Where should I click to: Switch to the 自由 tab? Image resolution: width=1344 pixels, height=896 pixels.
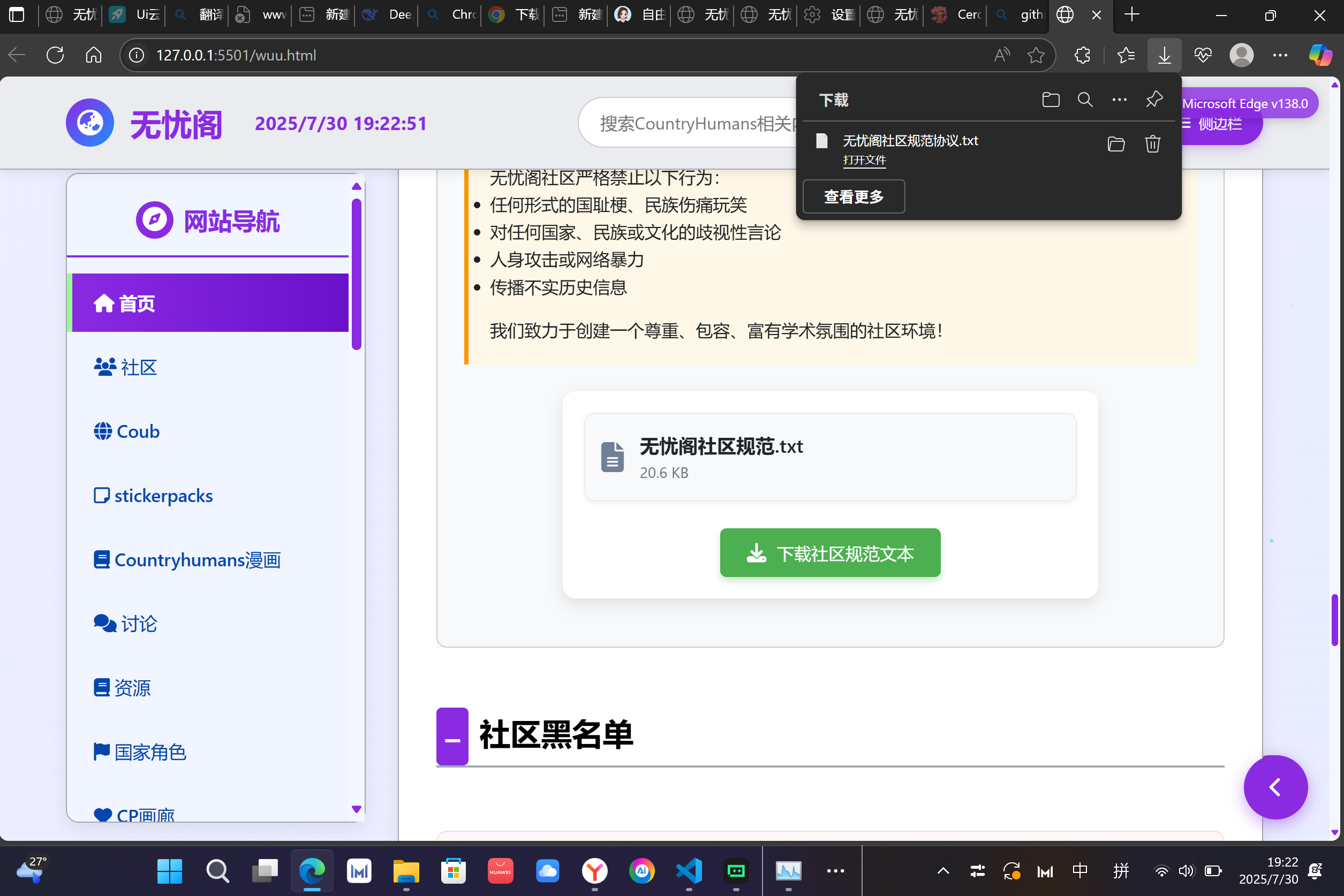click(640, 15)
